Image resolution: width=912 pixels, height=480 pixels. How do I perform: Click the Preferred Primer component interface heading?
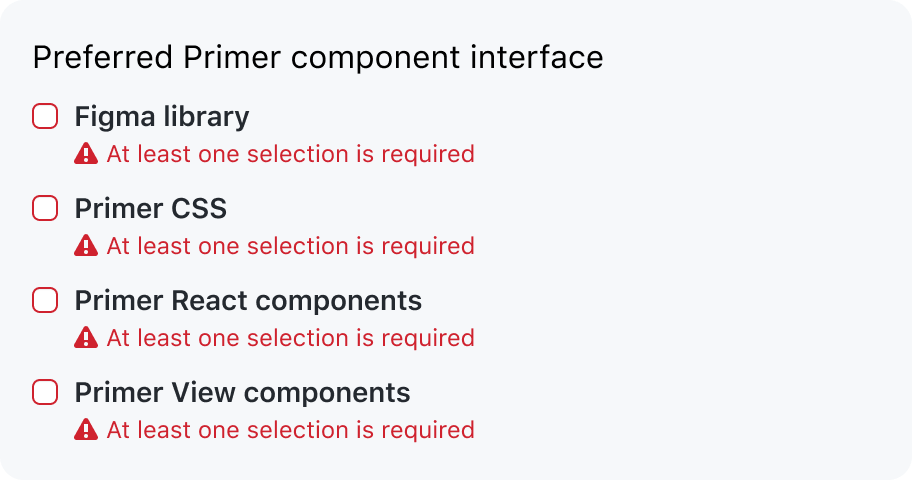point(318,58)
